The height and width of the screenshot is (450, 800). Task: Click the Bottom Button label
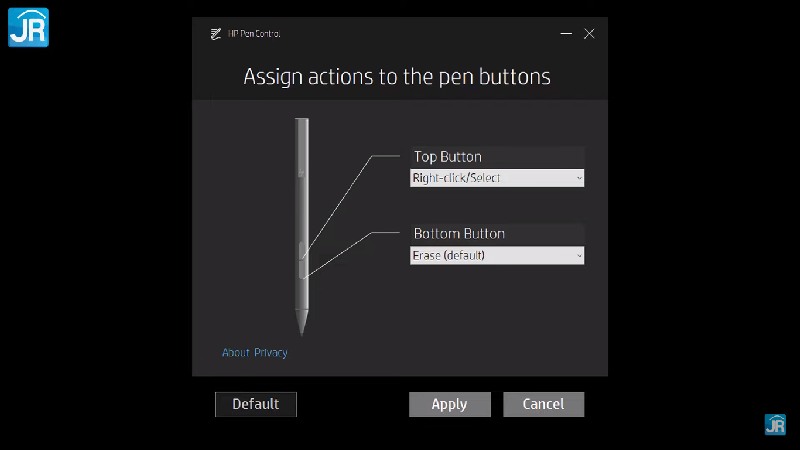click(x=459, y=234)
